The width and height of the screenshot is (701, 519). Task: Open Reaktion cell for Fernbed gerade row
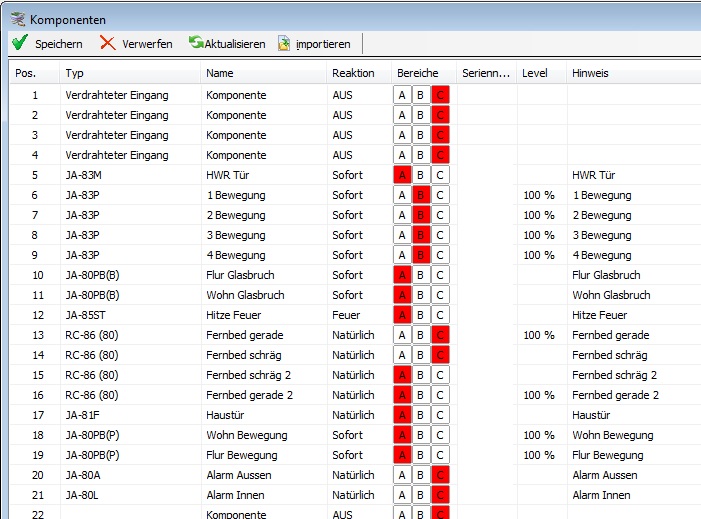pos(357,335)
